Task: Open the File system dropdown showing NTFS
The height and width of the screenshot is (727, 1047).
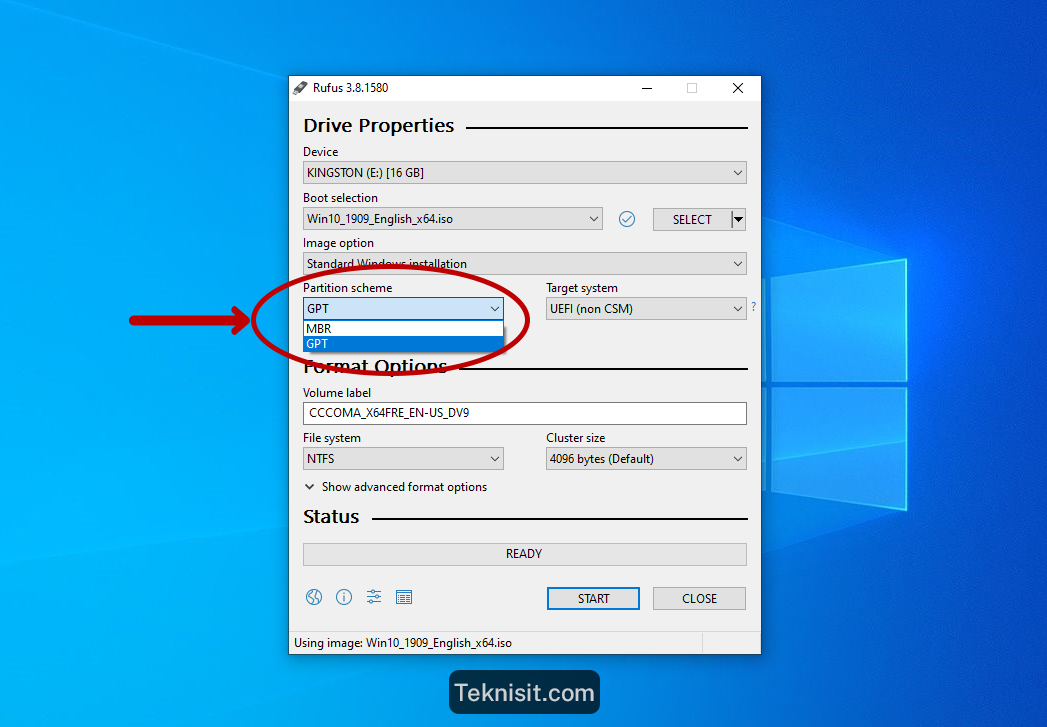Action: pyautogui.click(x=403, y=459)
